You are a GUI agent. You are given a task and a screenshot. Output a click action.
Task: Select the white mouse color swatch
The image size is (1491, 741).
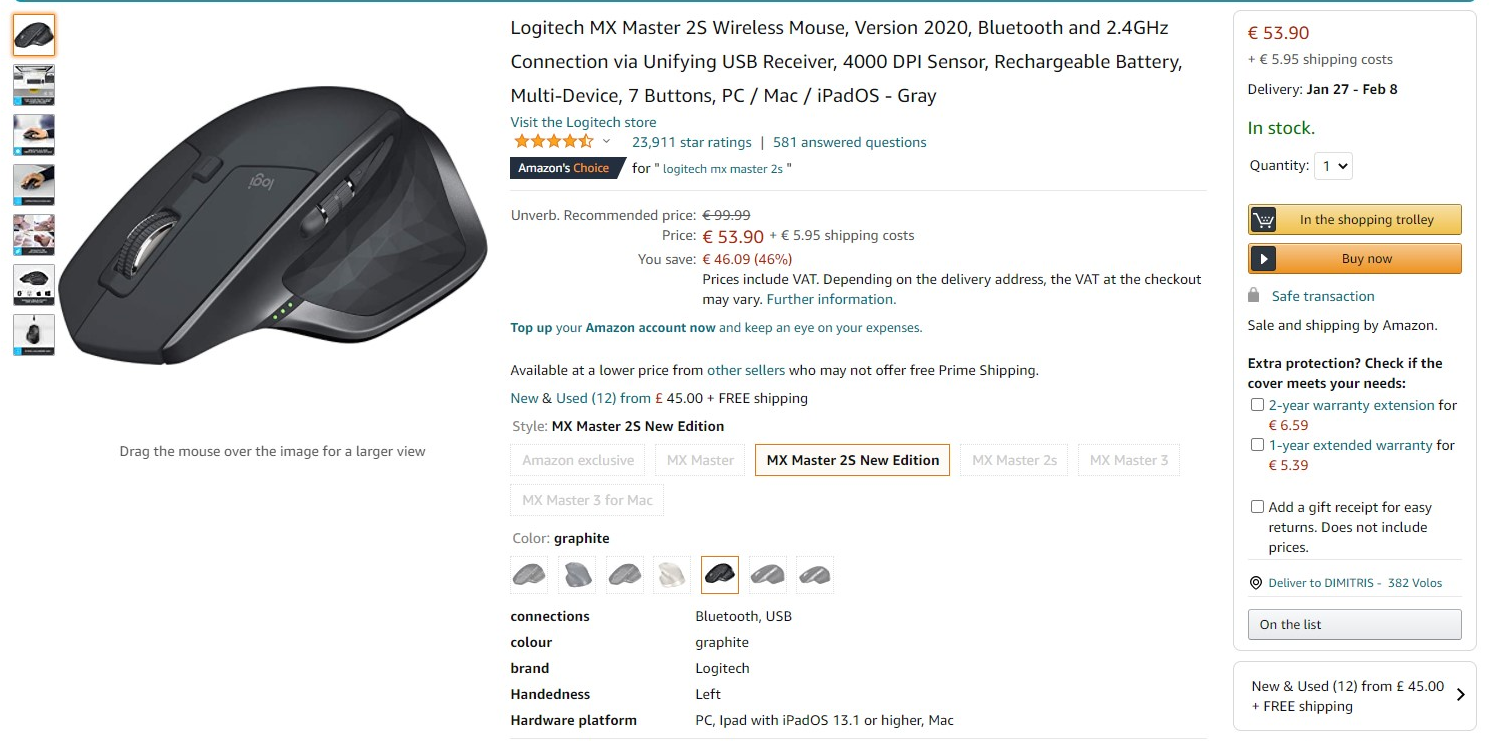pyautogui.click(x=672, y=575)
